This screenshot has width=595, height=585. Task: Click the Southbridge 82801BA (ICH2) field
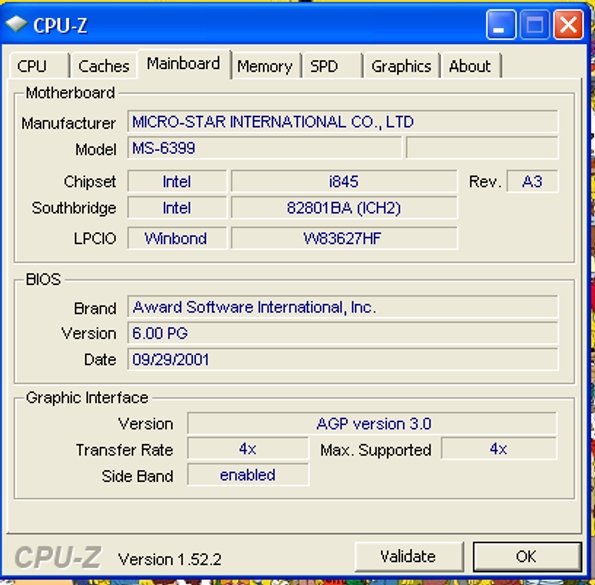pos(344,208)
